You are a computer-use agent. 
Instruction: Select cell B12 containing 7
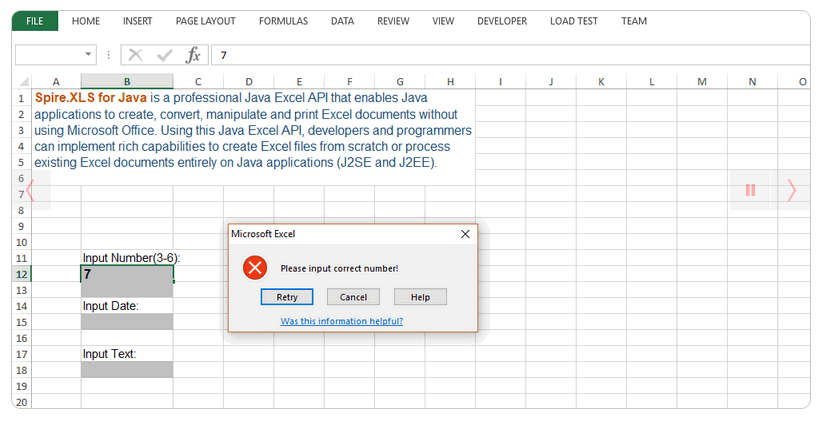tap(127, 274)
